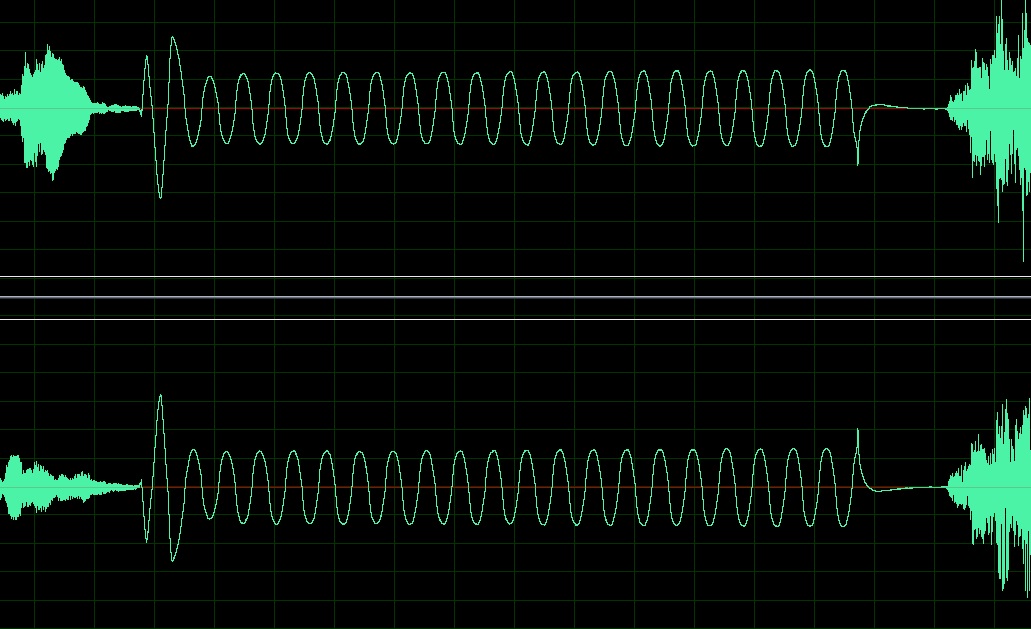
Task: Click the channel divider between the two waveforms
Action: [x=515, y=298]
